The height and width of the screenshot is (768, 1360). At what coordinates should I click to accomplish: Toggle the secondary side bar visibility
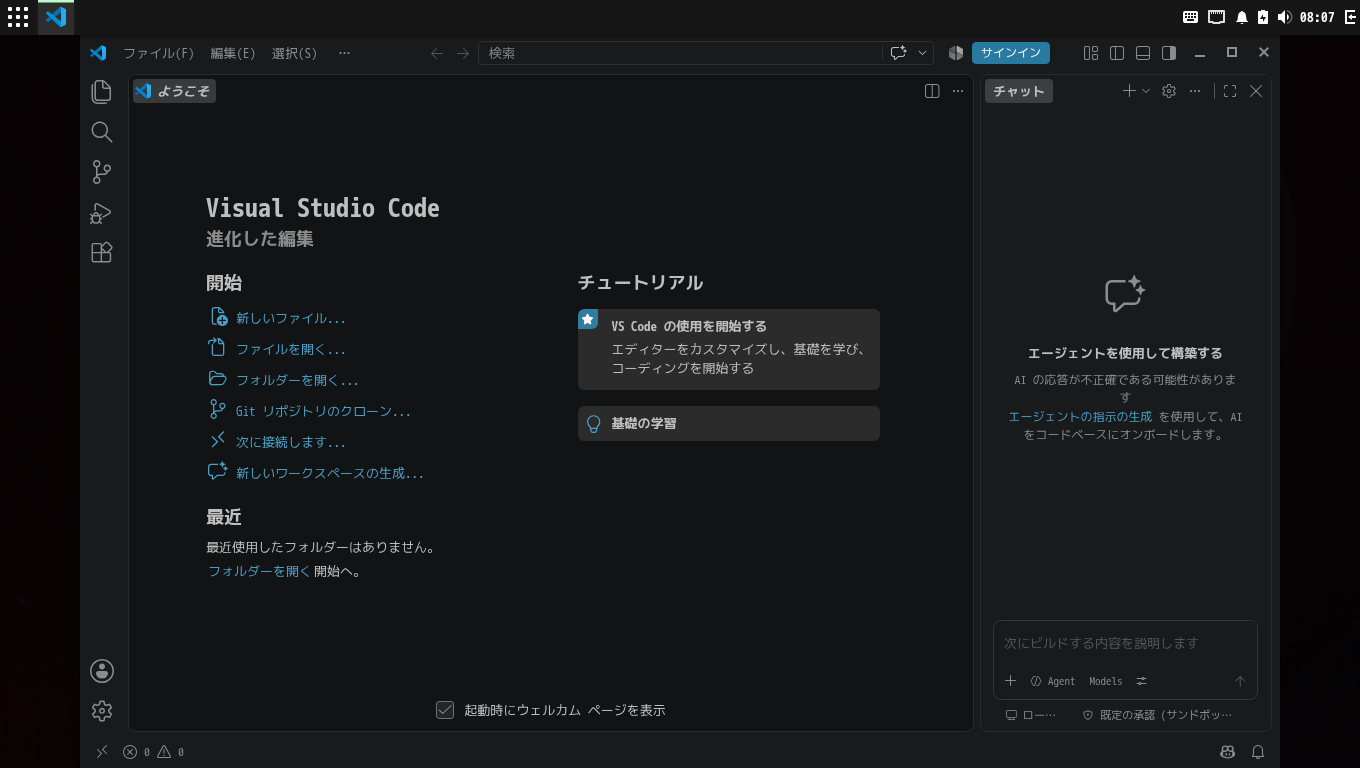click(x=1169, y=53)
